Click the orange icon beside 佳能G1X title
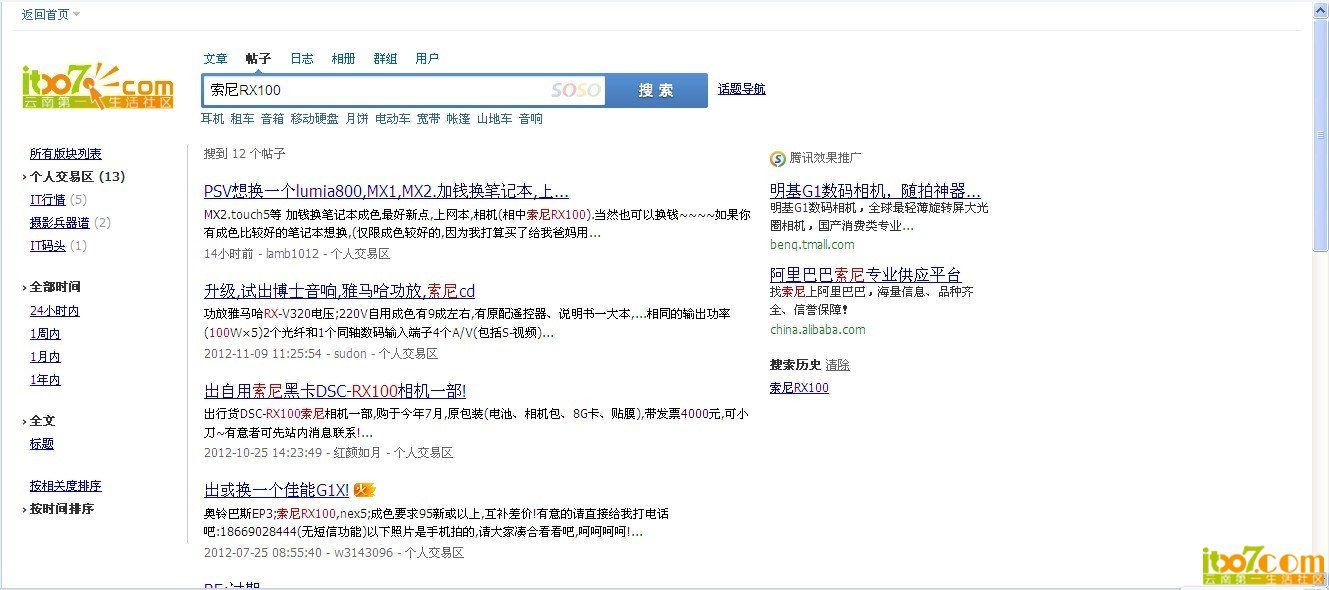This screenshot has height=590, width=1329. [365, 490]
